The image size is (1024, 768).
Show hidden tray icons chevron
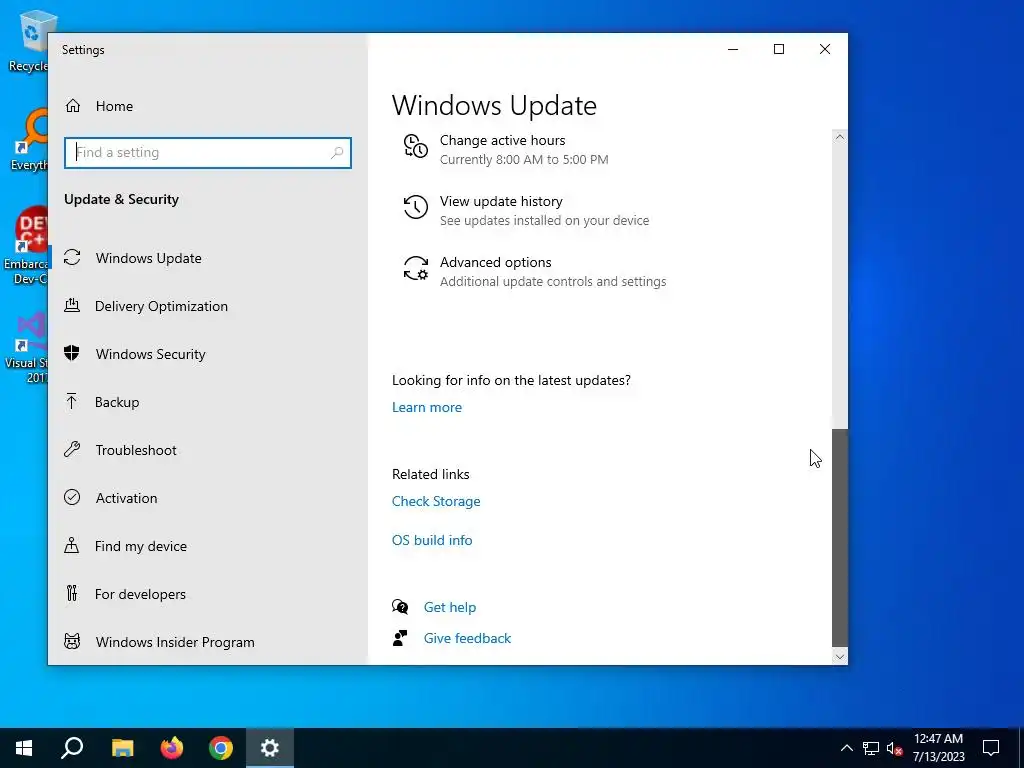coord(846,748)
